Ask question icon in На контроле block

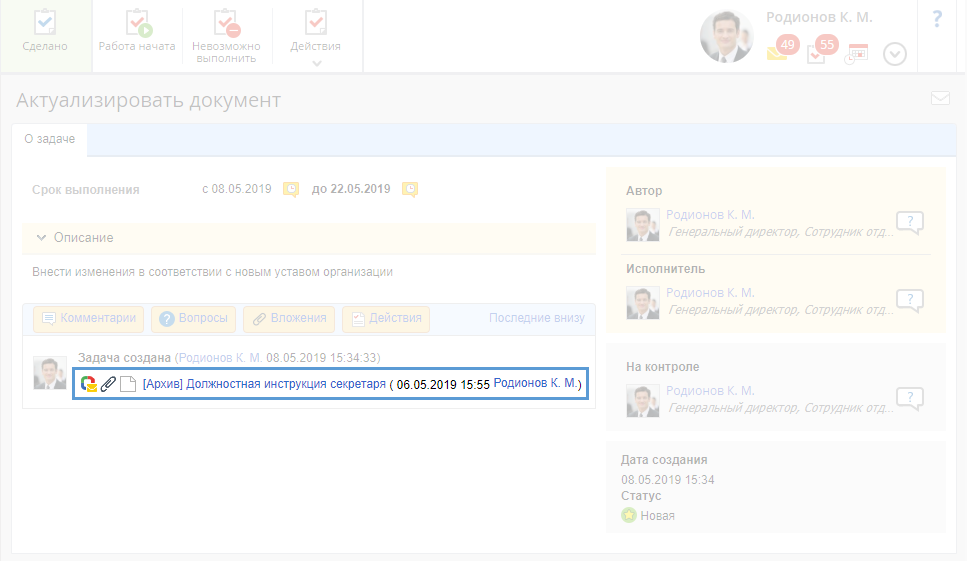coord(910,398)
